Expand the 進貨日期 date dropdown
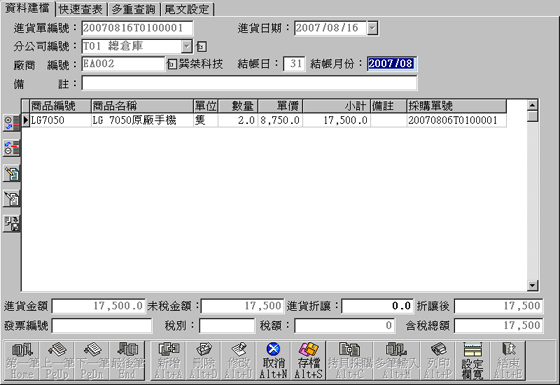The width and height of the screenshot is (560, 385). [x=372, y=28]
